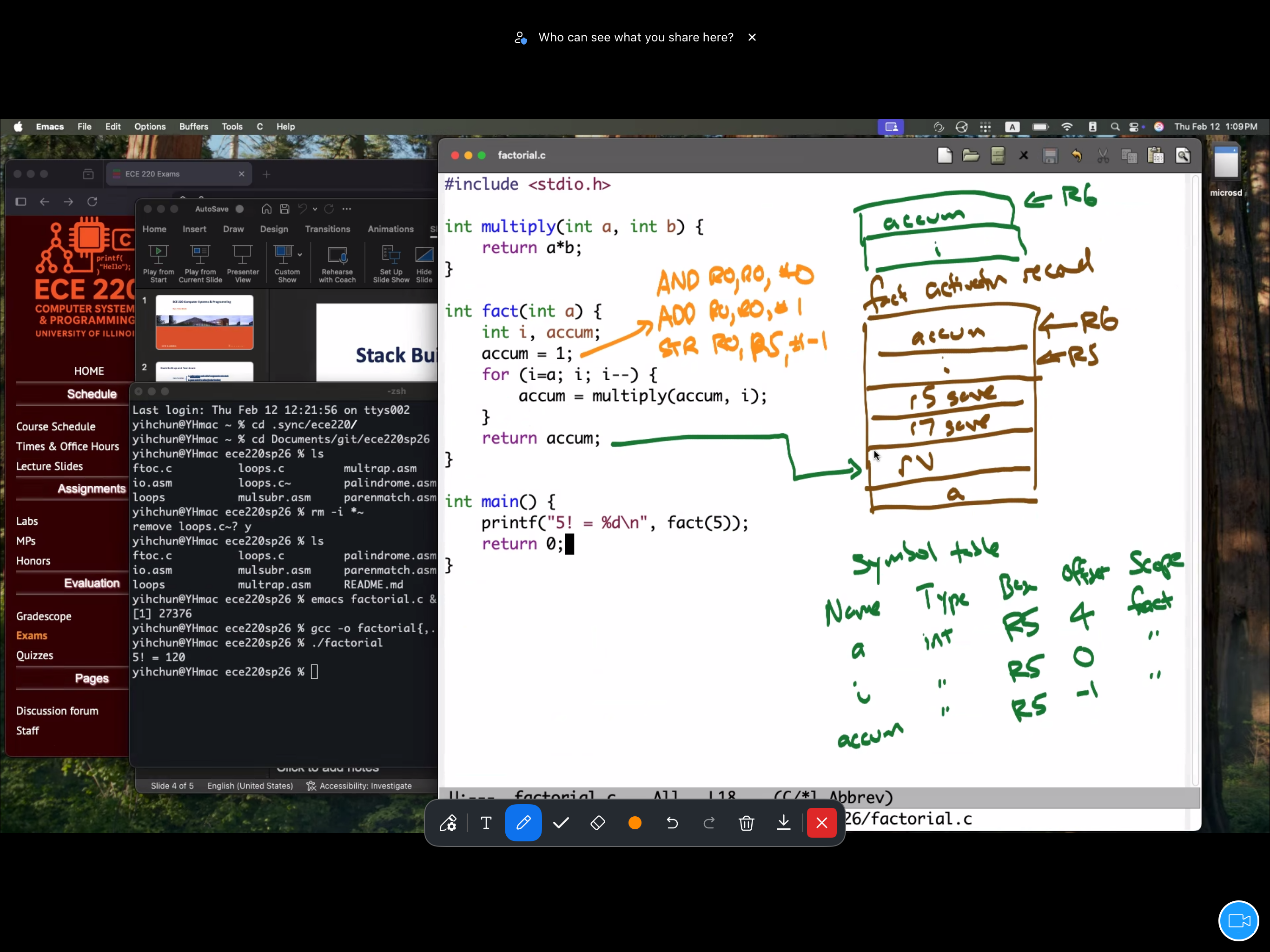The image size is (1270, 952).
Task: Expand Custom Show dropdown arrow
Action: 300,254
